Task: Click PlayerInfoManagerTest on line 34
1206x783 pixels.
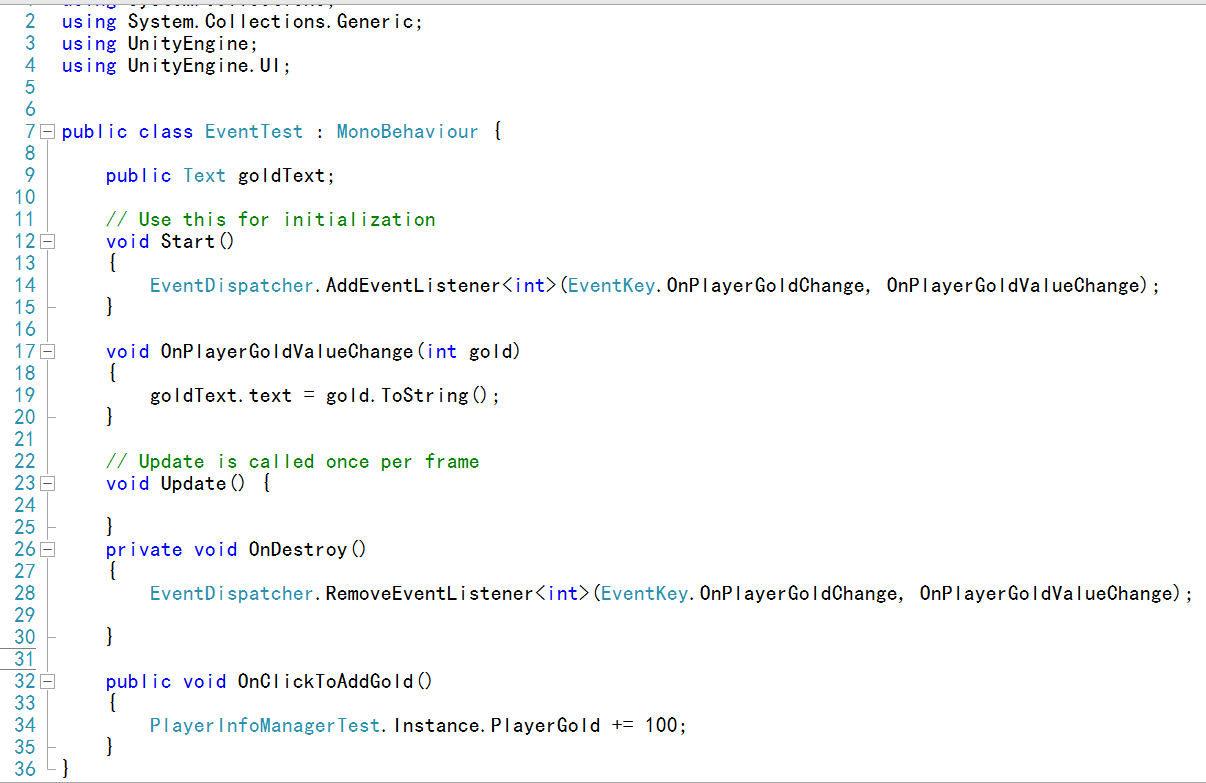Action: [x=265, y=726]
